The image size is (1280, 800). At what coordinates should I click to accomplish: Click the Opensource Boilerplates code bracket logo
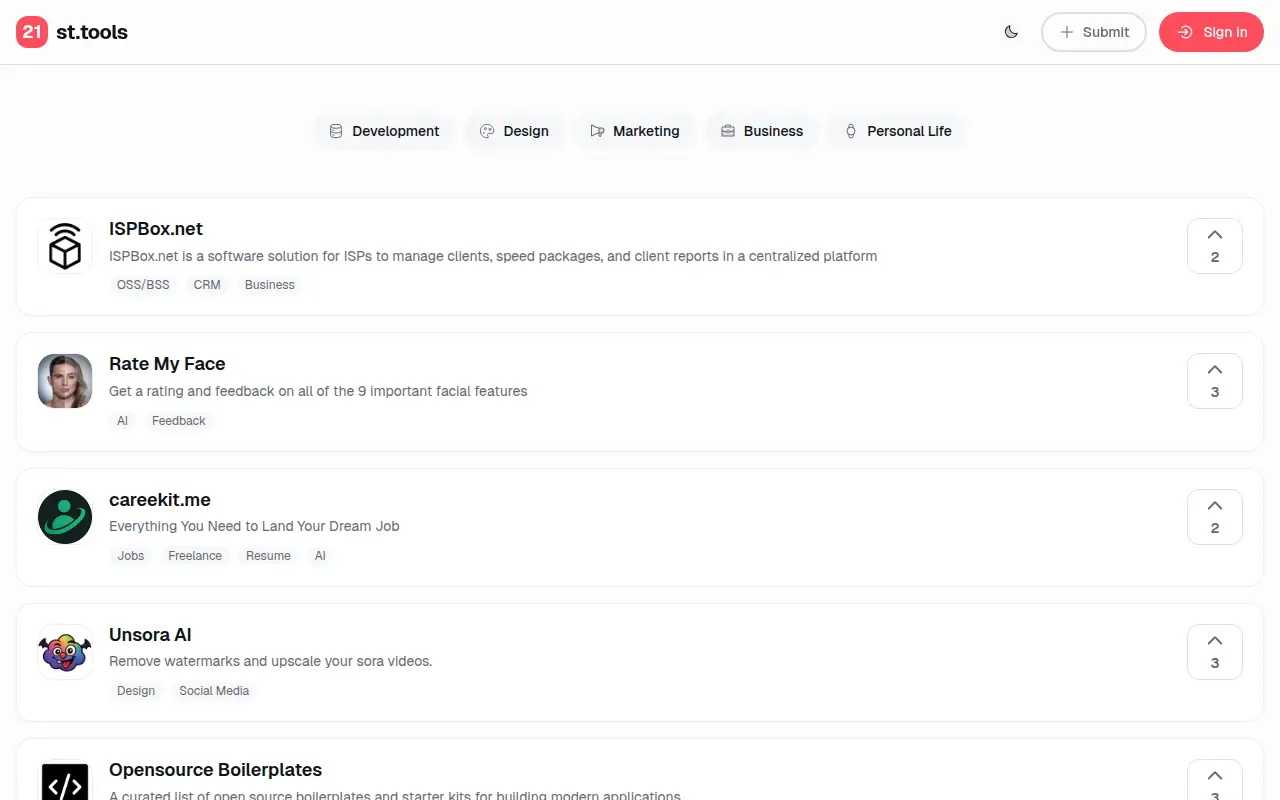pyautogui.click(x=65, y=781)
